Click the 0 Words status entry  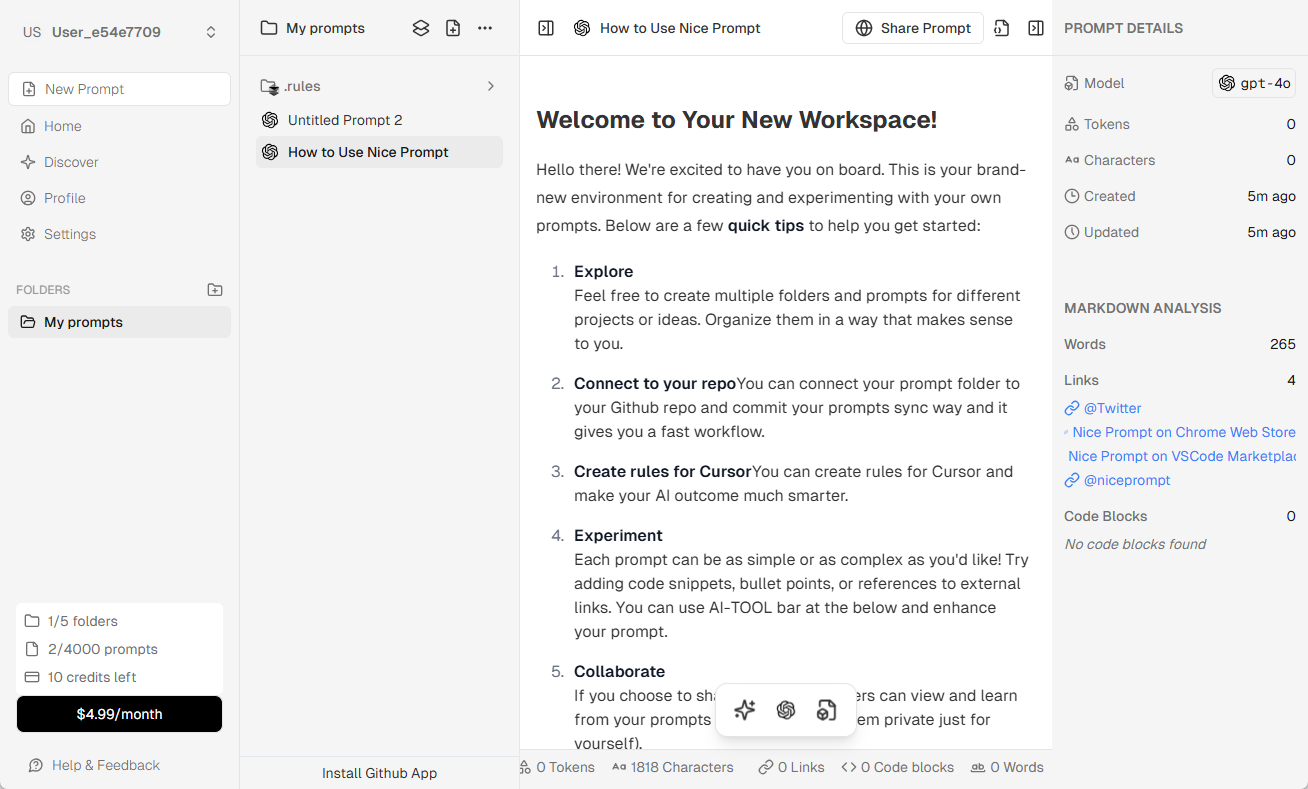pyautogui.click(x=1007, y=767)
